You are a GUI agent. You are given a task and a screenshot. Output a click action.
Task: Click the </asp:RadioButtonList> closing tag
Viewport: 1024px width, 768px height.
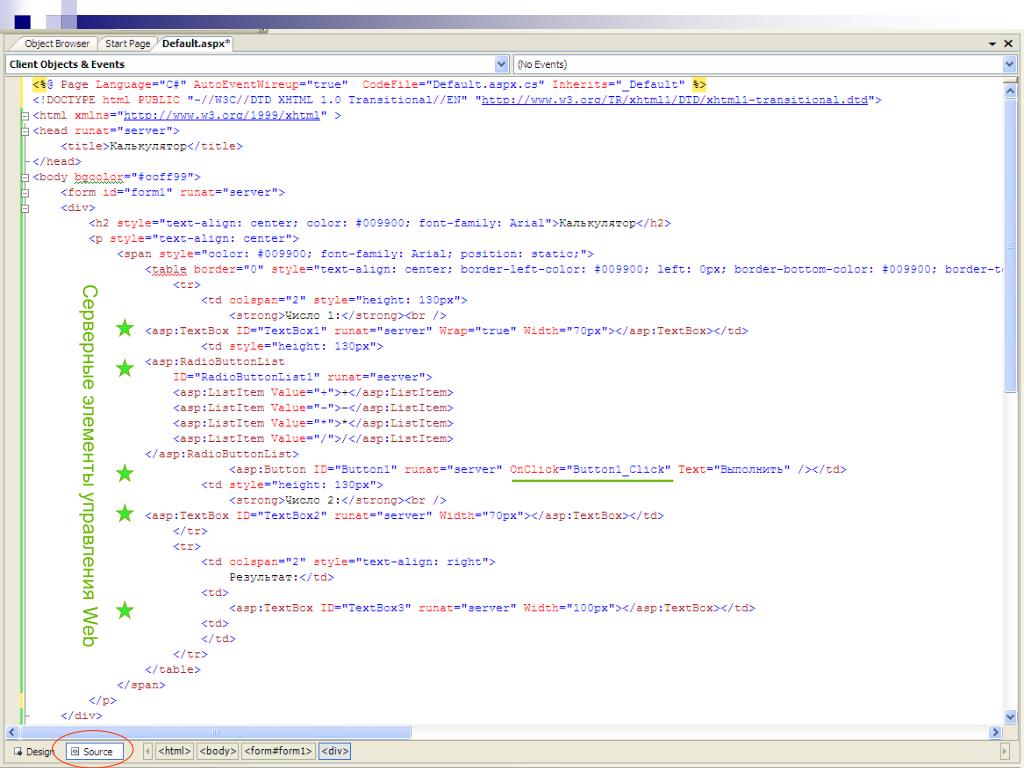point(222,454)
